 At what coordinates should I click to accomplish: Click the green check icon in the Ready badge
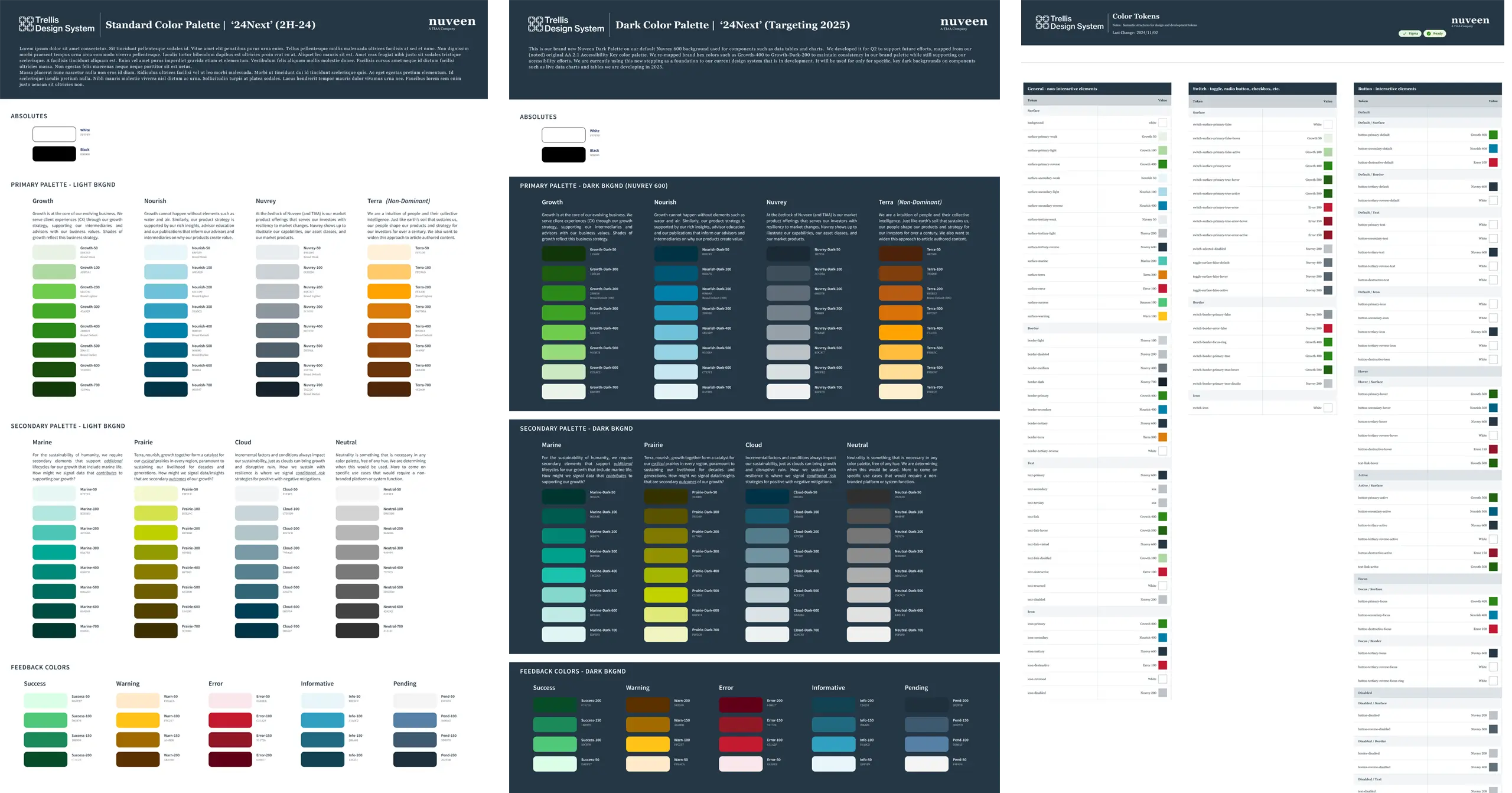click(x=1428, y=34)
